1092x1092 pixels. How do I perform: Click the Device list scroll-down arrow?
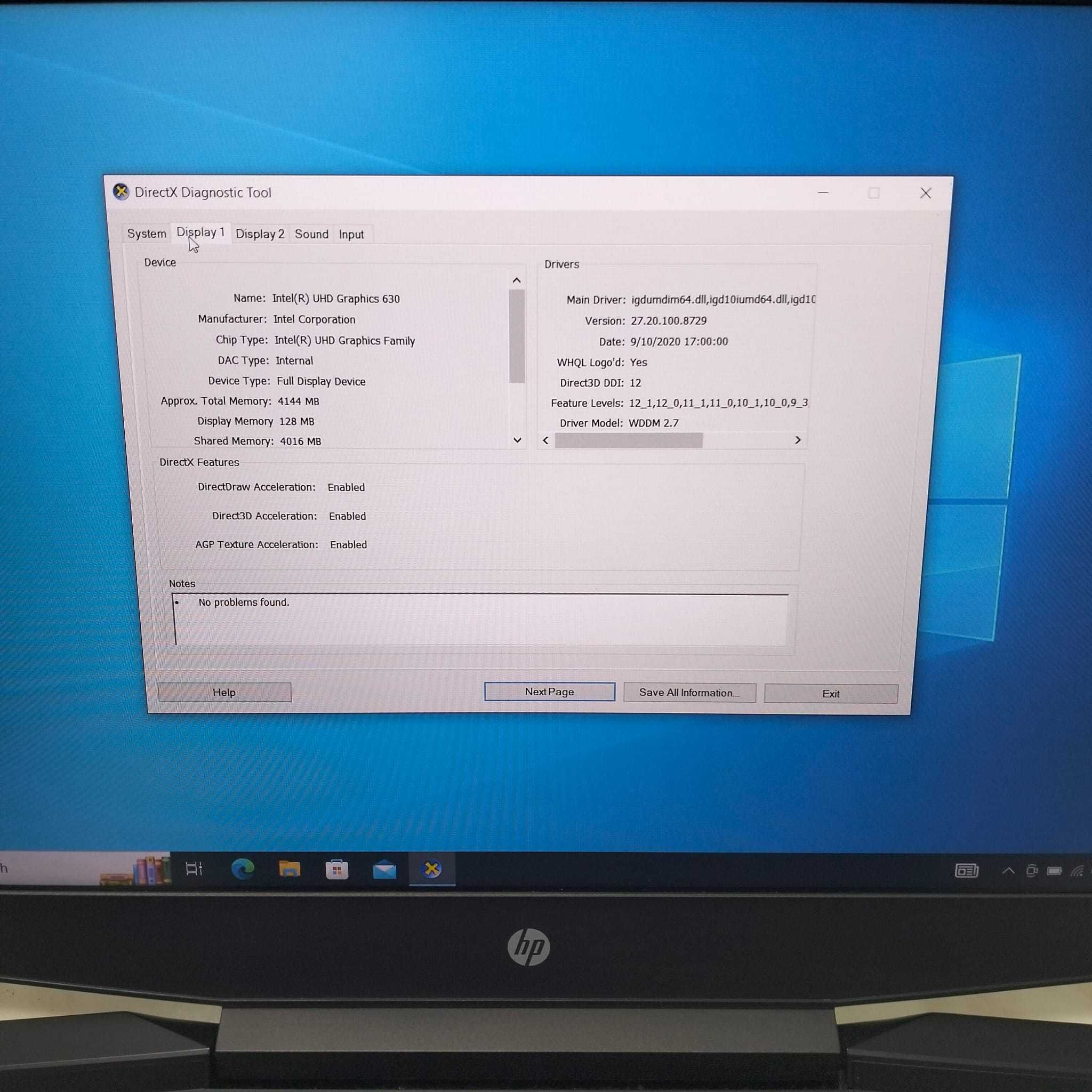point(517,440)
